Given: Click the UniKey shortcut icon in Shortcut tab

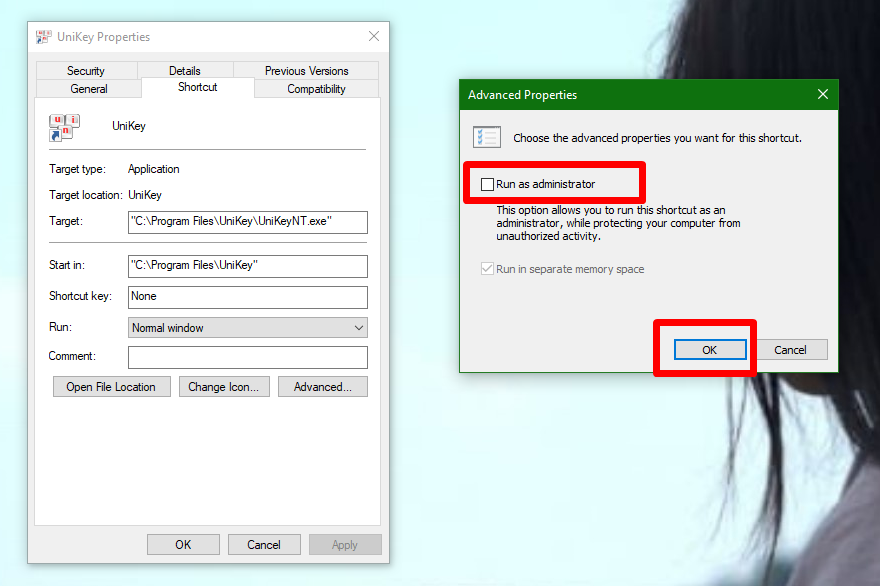Looking at the screenshot, I should coord(64,127).
